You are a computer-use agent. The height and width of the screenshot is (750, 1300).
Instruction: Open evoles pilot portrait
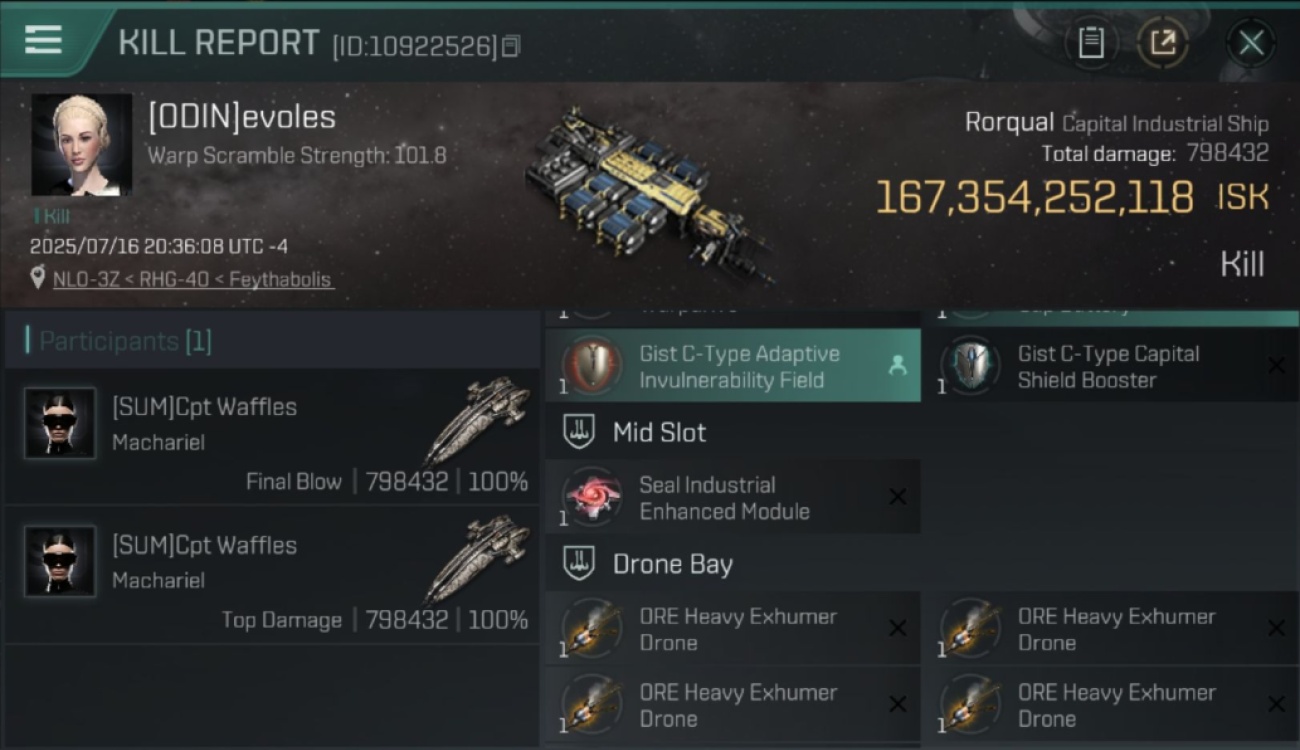click(x=81, y=145)
